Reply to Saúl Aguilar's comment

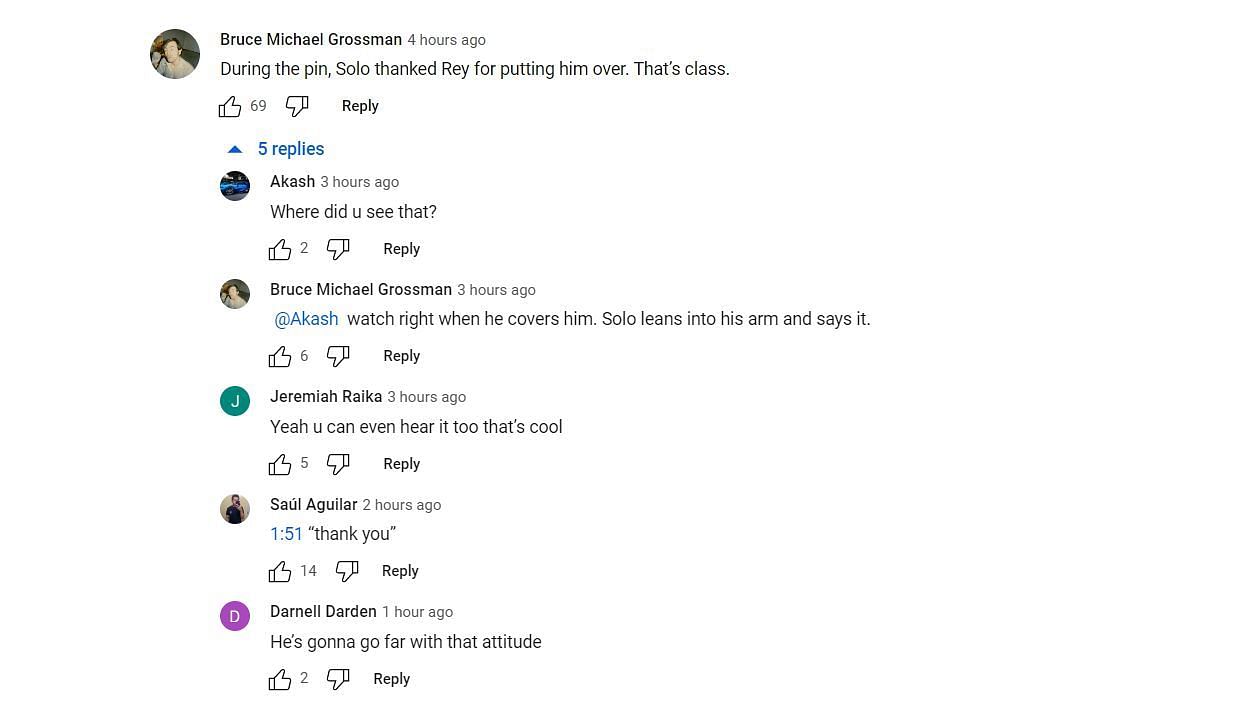click(400, 571)
